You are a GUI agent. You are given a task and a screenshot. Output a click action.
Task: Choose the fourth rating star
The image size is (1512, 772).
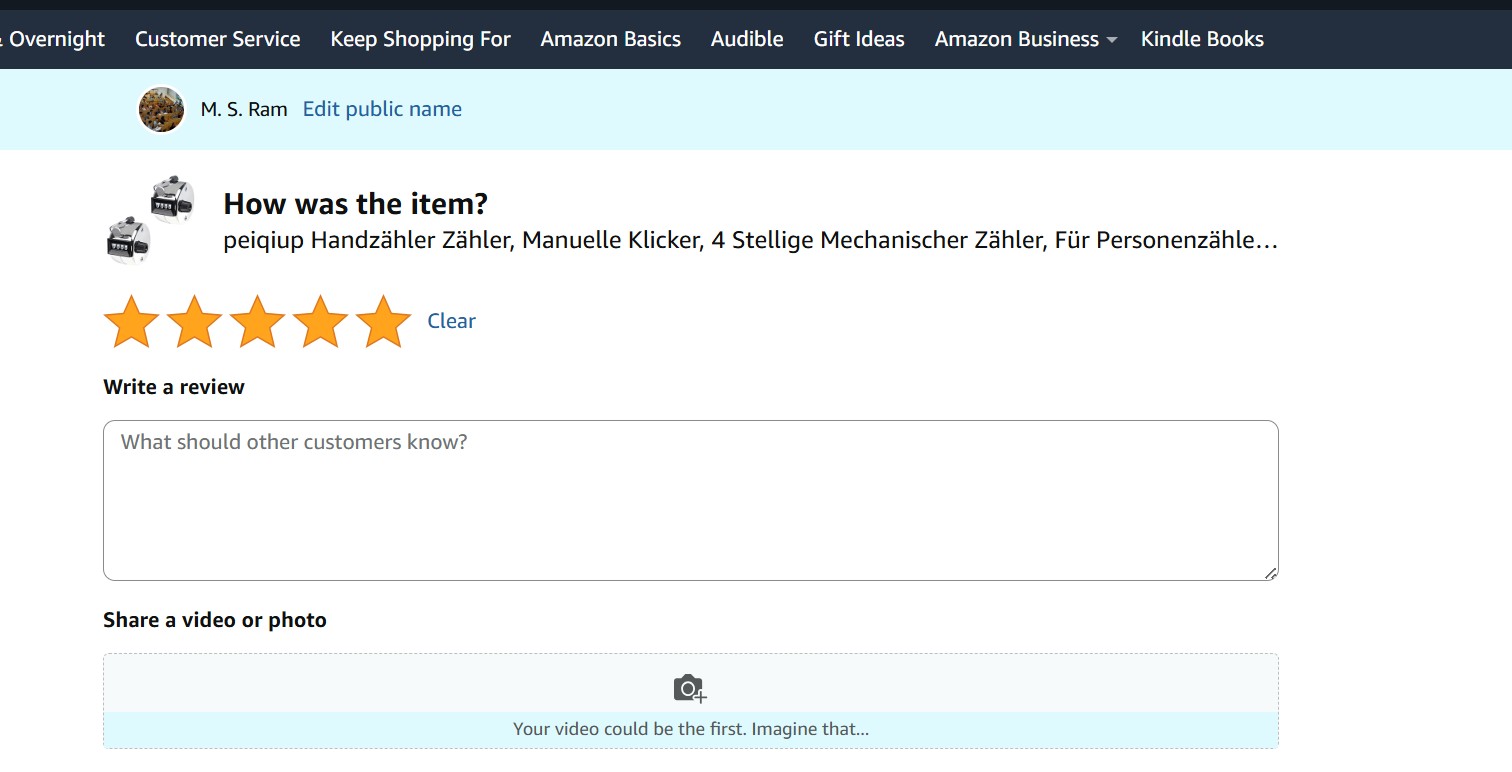tap(320, 322)
